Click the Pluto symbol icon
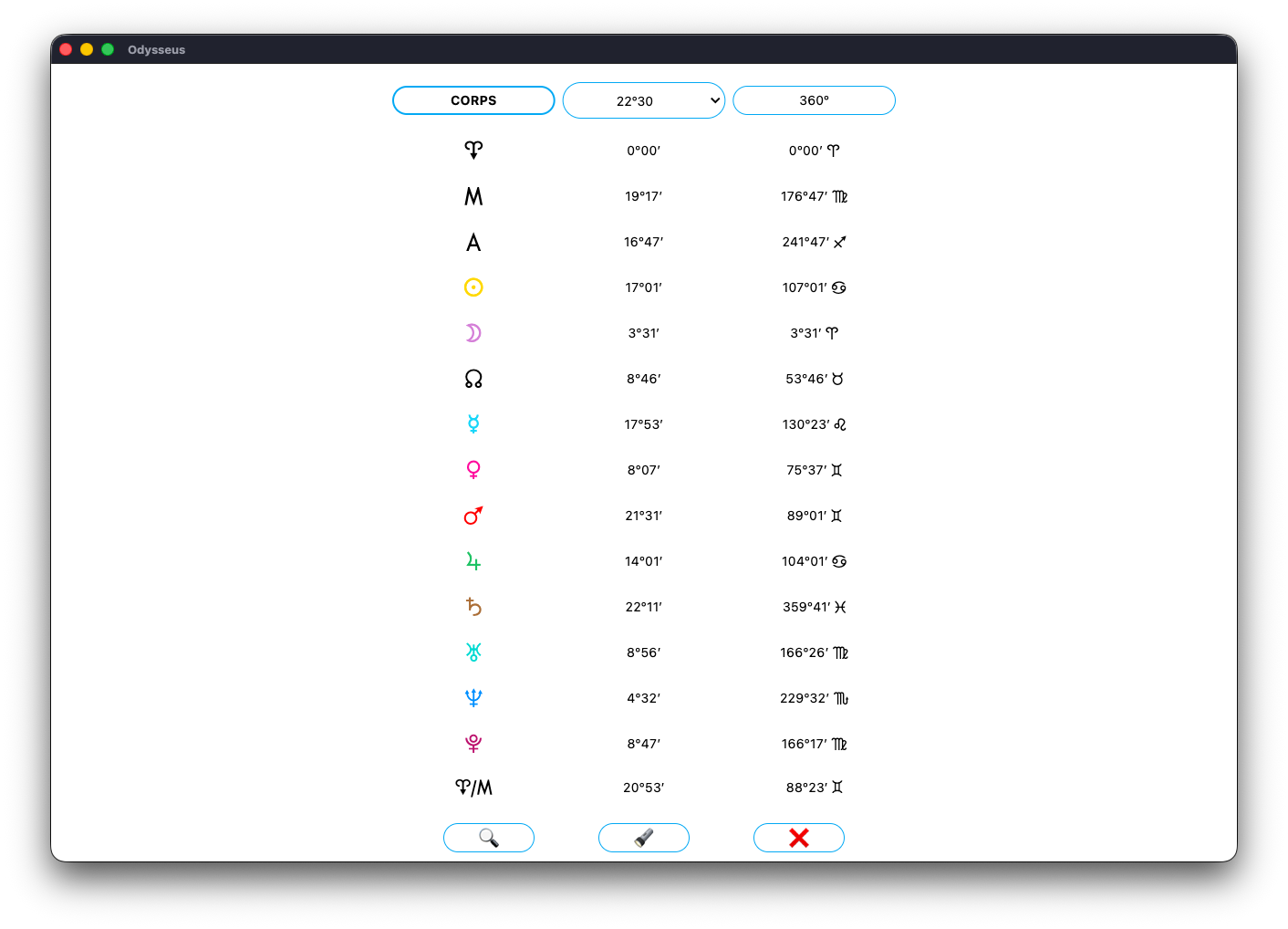This screenshot has height=929, width=1288. [x=473, y=744]
